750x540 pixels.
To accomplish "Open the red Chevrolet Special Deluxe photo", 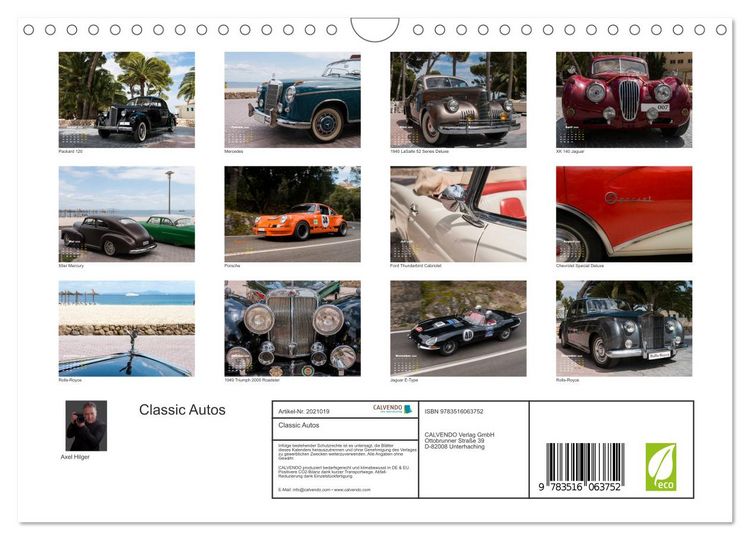I will tap(624, 214).
